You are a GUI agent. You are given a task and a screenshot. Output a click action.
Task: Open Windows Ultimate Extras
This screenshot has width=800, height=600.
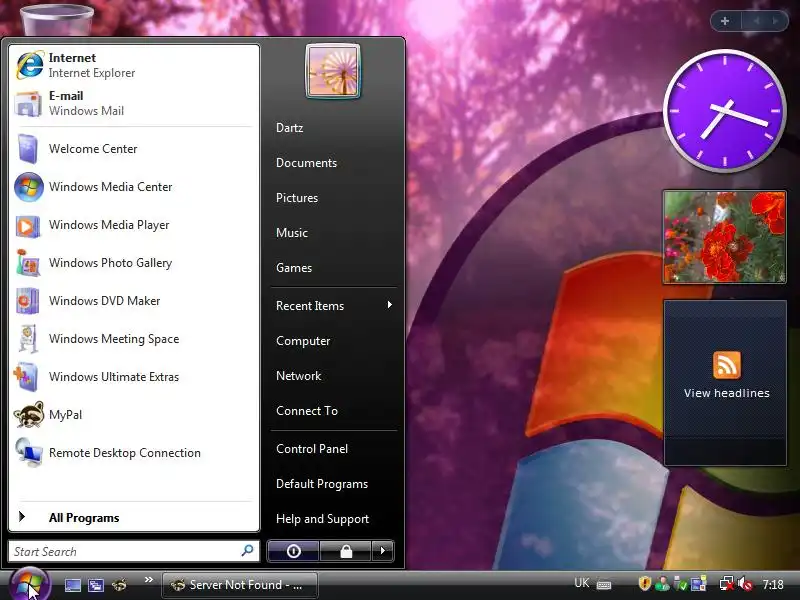(134, 377)
